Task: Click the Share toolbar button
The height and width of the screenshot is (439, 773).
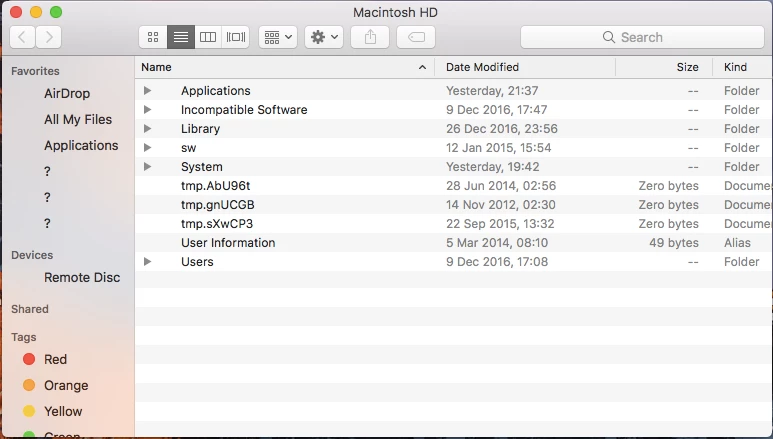Action: (370, 37)
